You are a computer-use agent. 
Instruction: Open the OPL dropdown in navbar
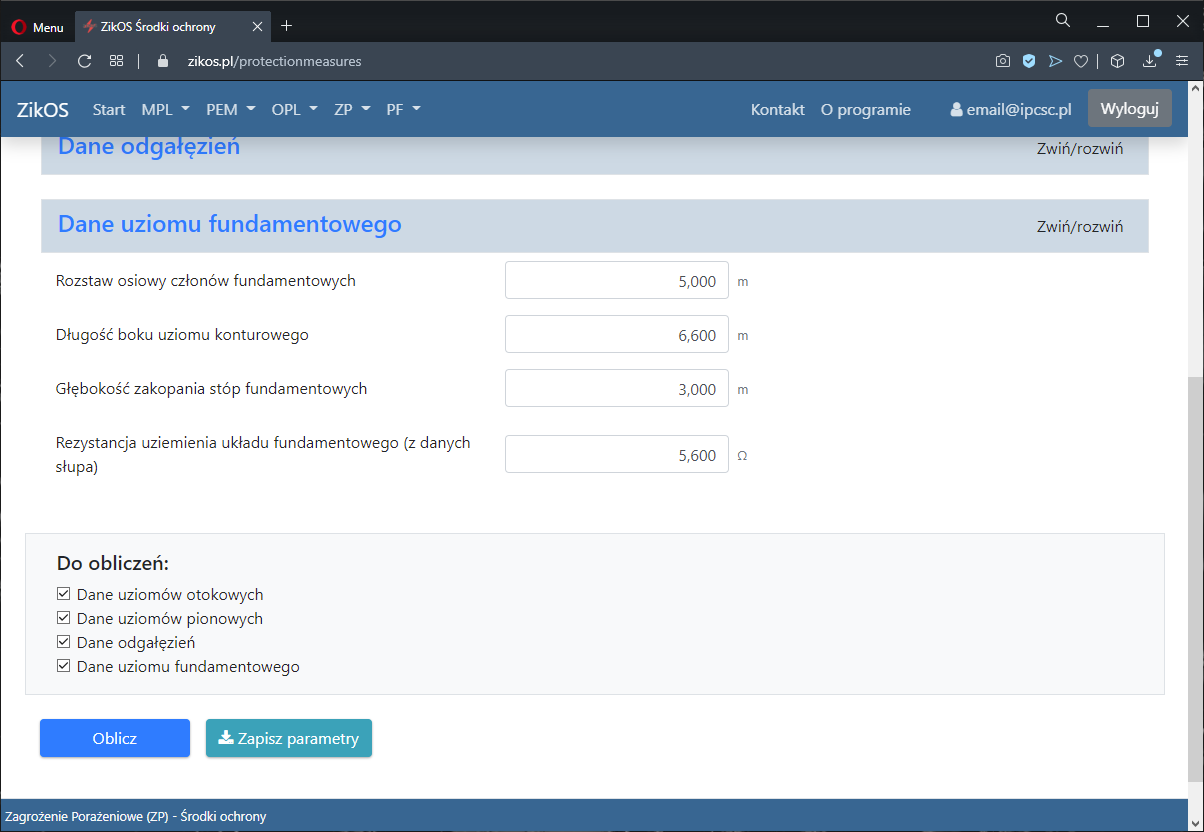click(294, 110)
